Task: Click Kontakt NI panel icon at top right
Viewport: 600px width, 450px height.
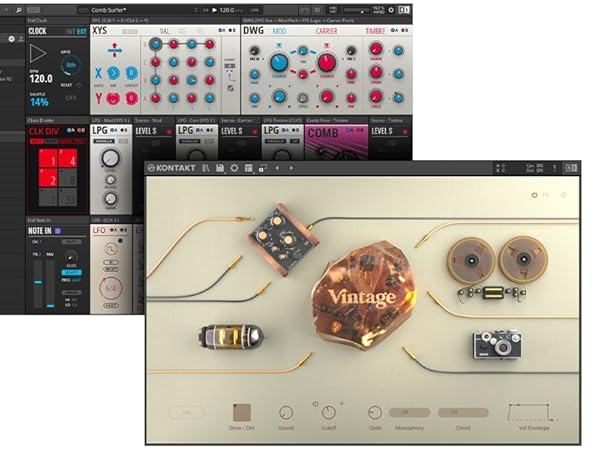Action: coord(571,168)
